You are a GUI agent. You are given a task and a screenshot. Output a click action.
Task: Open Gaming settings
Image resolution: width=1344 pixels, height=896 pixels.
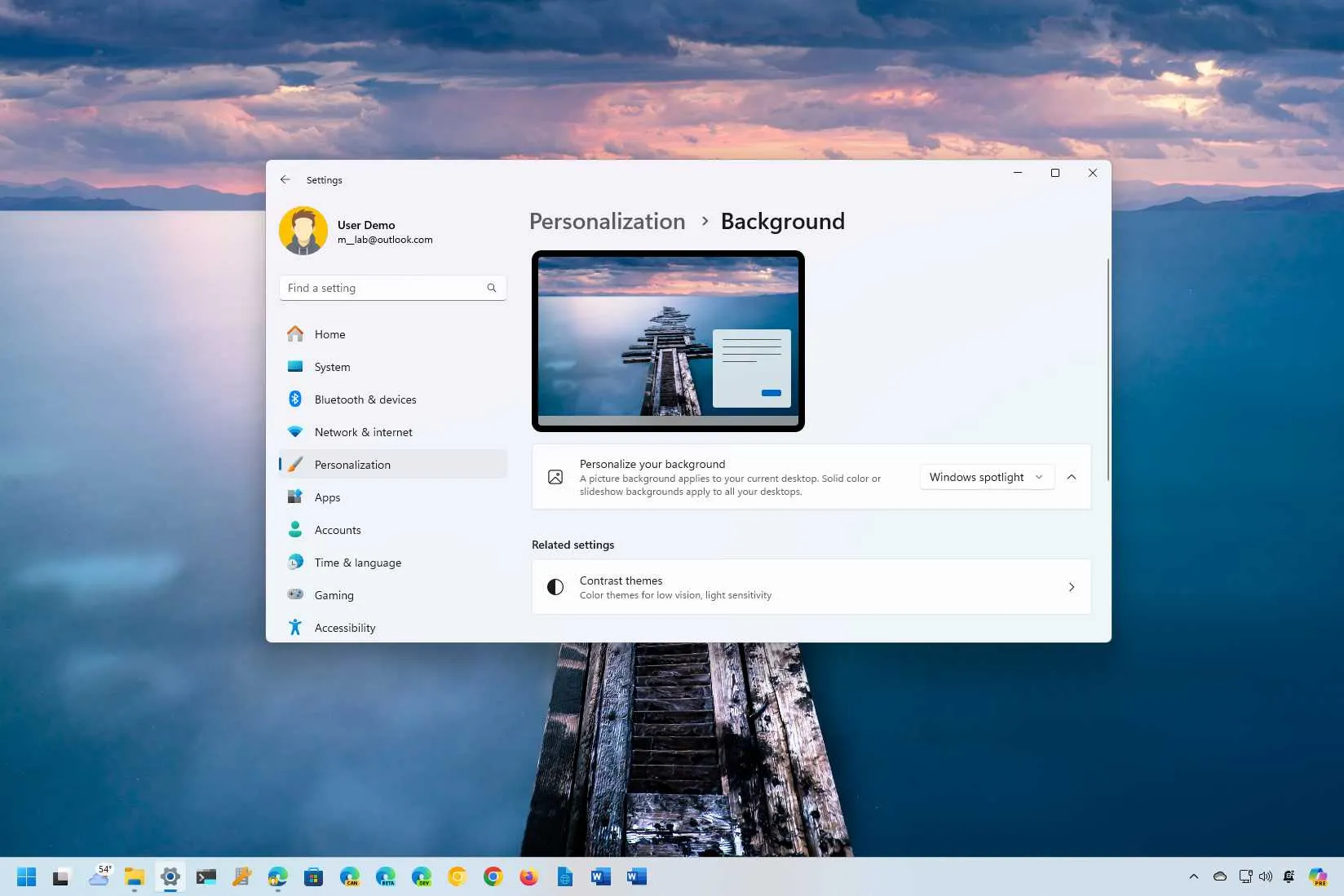click(x=334, y=595)
